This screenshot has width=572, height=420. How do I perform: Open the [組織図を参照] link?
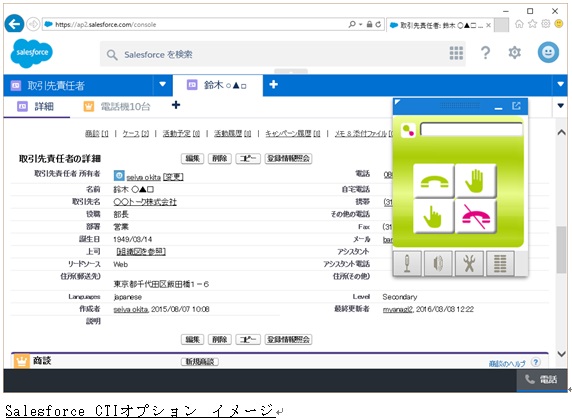(x=141, y=252)
